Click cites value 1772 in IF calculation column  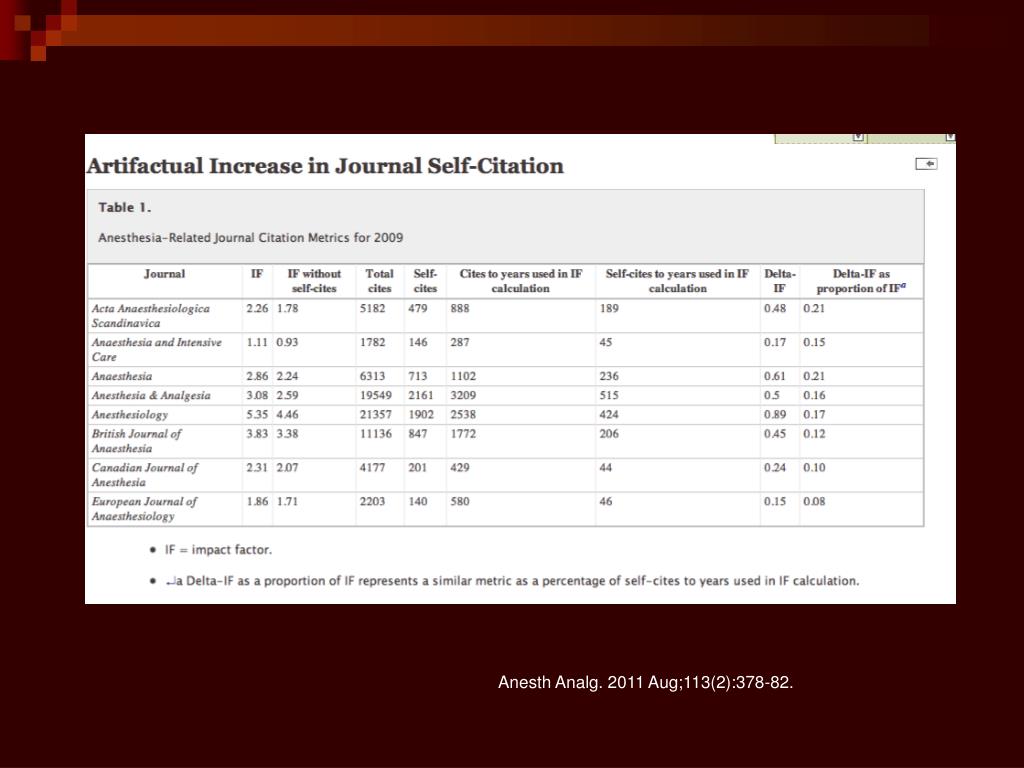coord(463,434)
